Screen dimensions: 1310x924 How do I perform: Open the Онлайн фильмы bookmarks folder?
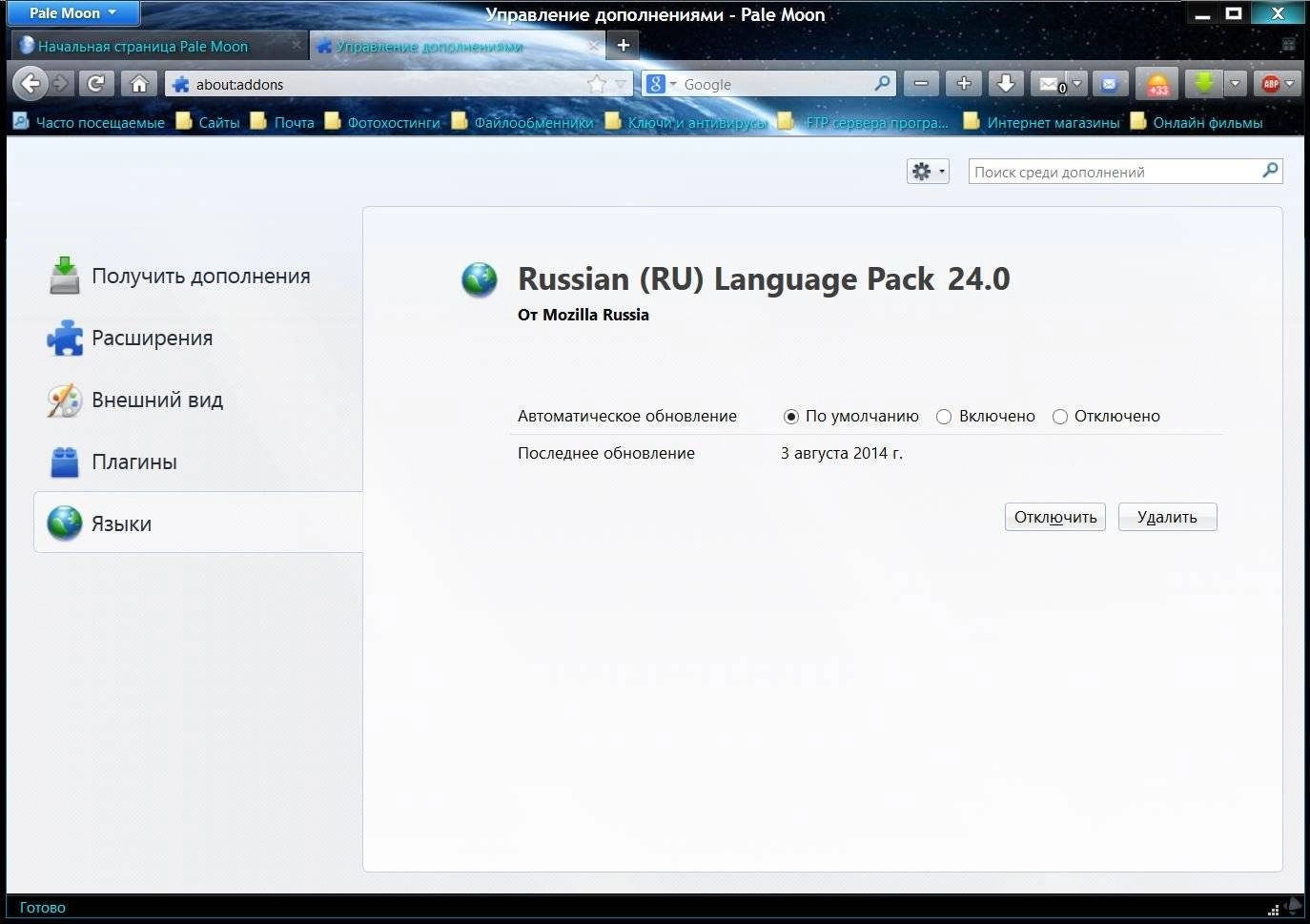coord(1197,122)
